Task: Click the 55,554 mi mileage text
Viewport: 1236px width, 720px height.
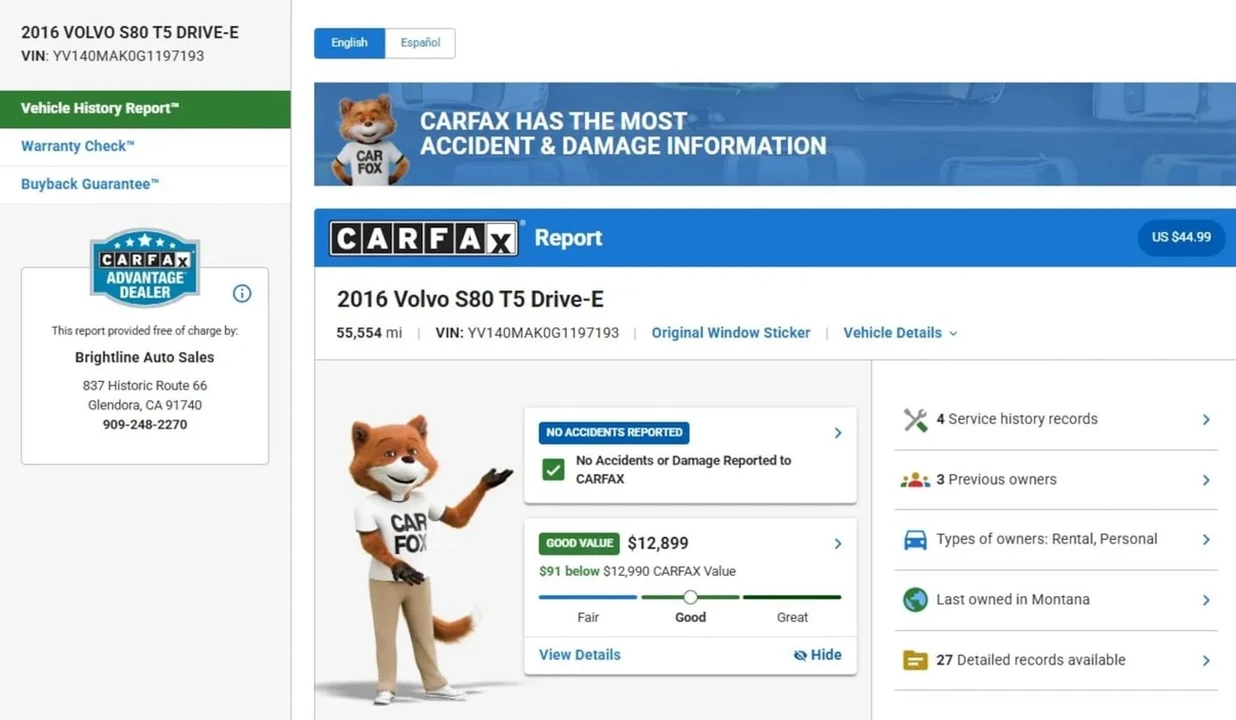Action: coord(369,333)
